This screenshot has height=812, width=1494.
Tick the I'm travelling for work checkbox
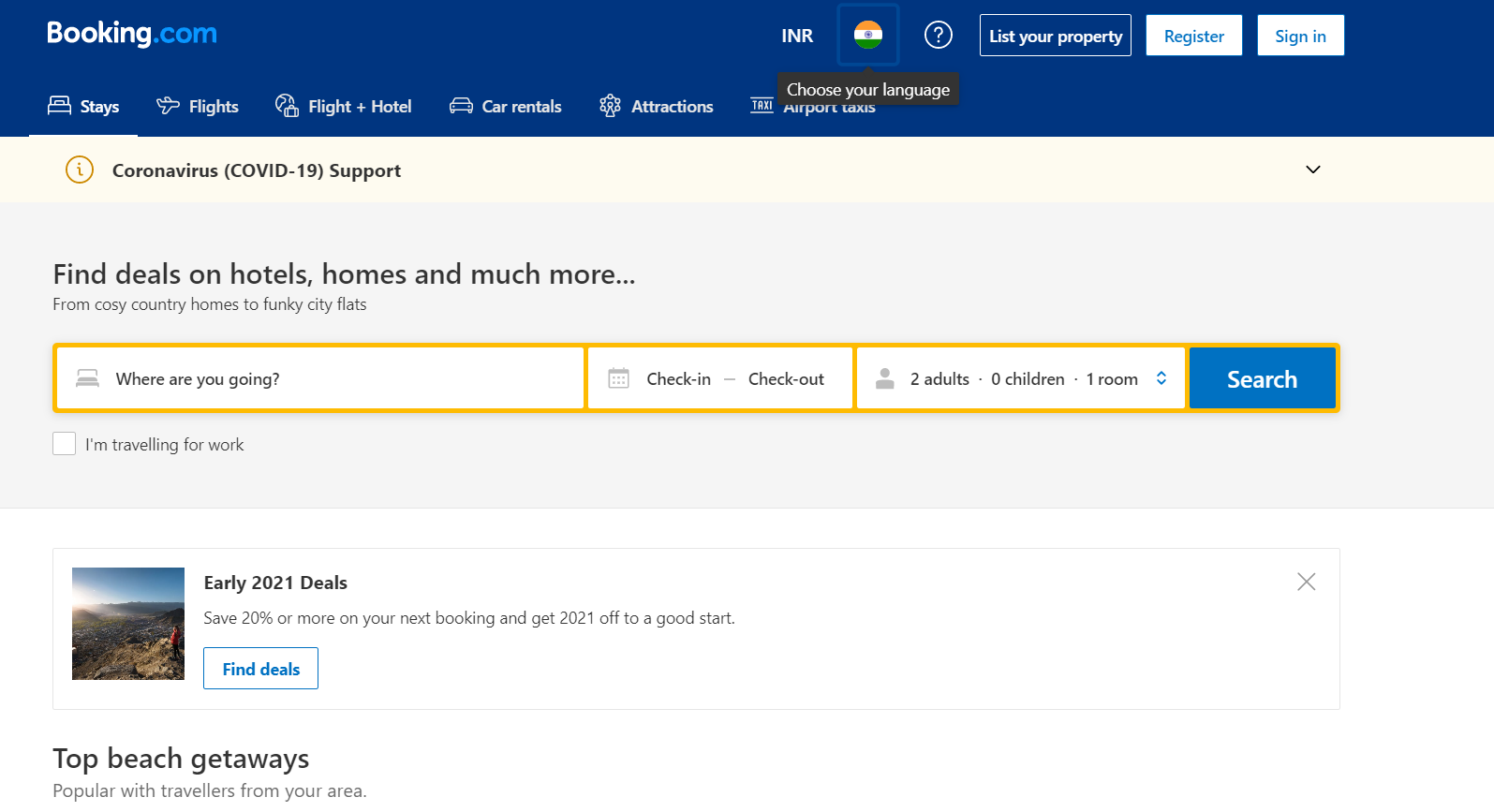coord(64,444)
